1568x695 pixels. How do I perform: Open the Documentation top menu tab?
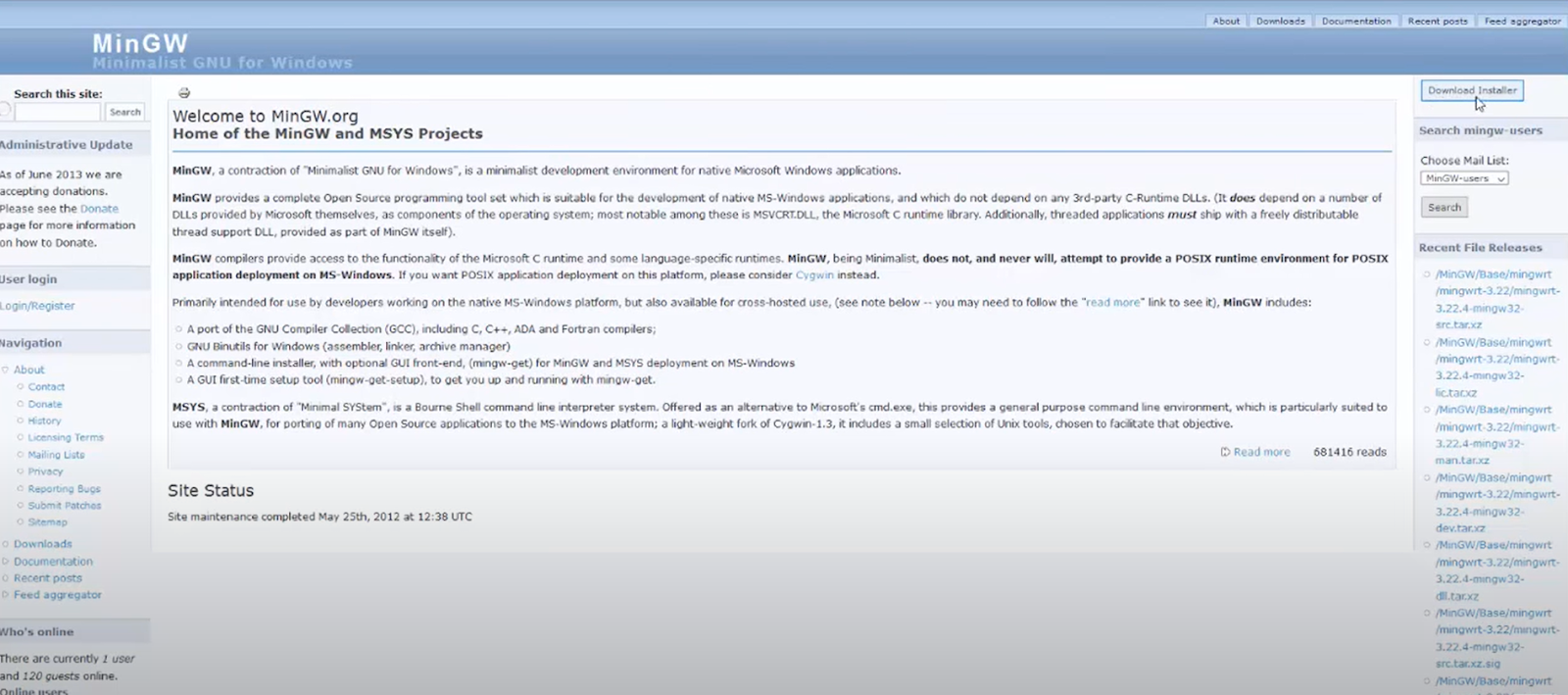pyautogui.click(x=1355, y=21)
